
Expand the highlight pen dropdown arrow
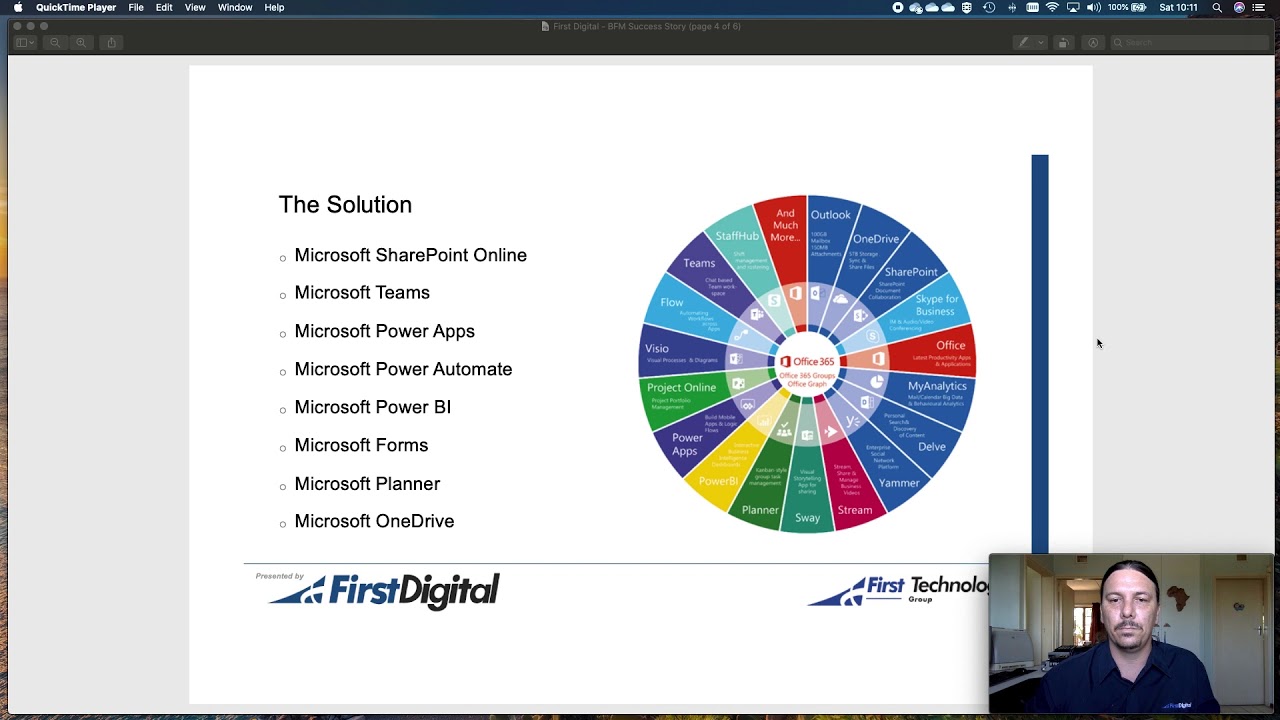(1041, 42)
